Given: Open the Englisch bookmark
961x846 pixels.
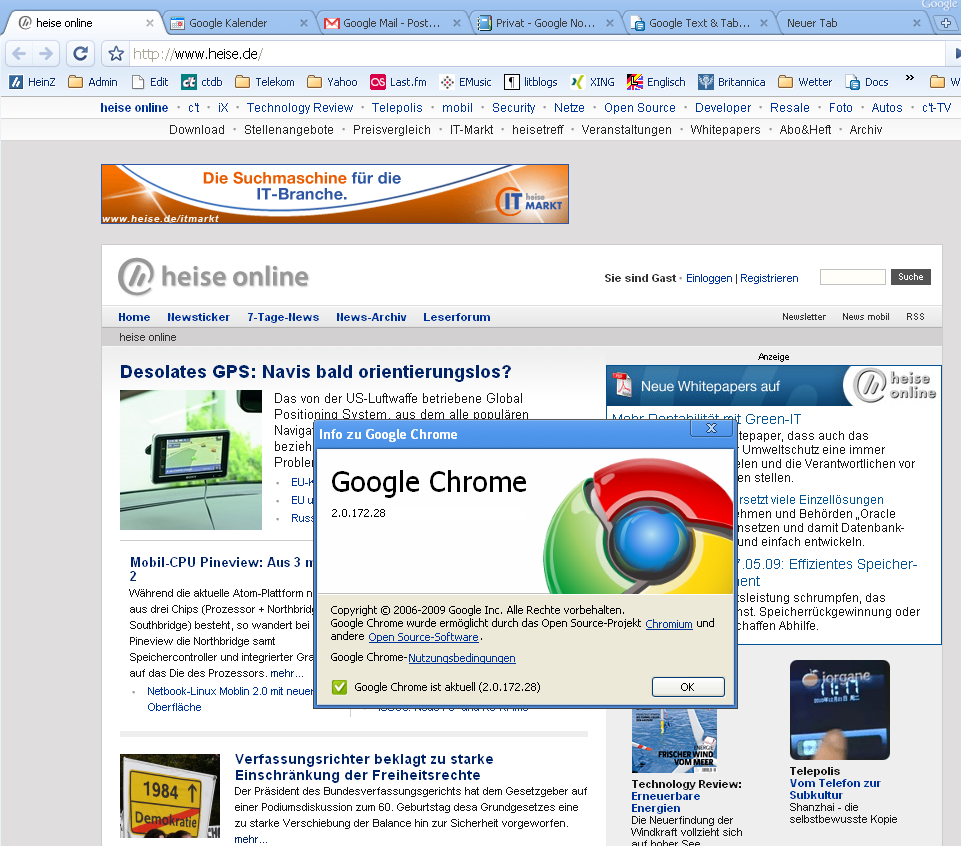Looking at the screenshot, I should tap(656, 82).
